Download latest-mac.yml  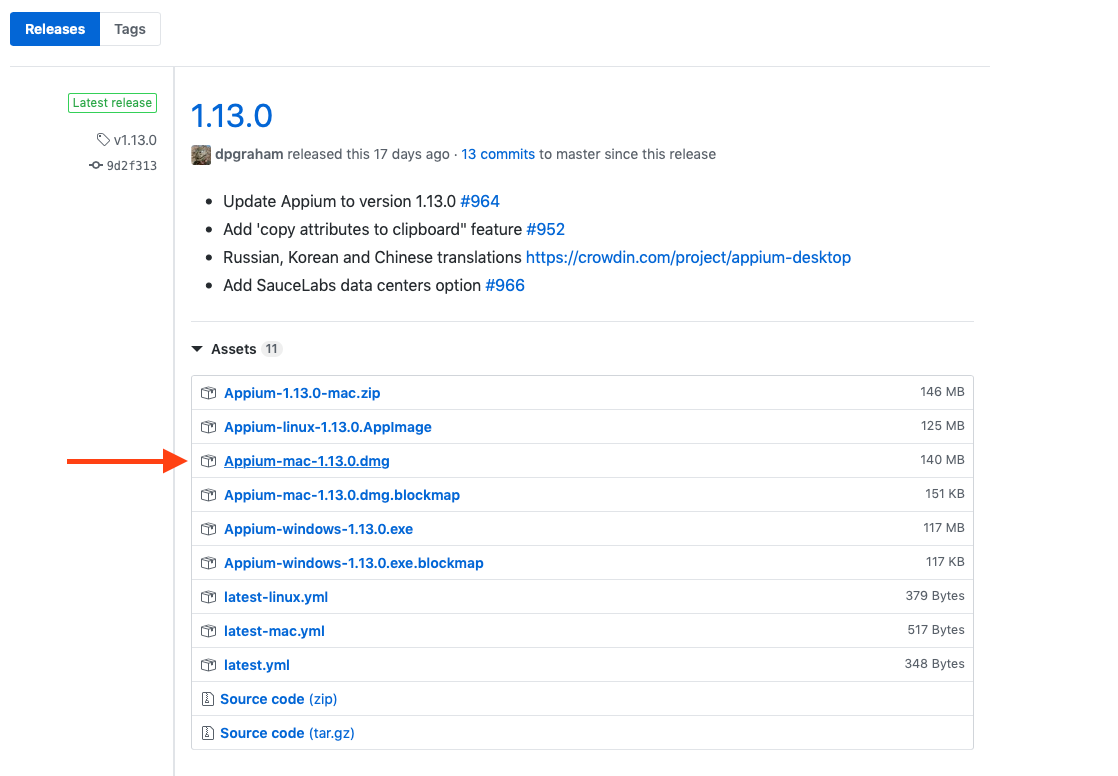[x=274, y=631]
